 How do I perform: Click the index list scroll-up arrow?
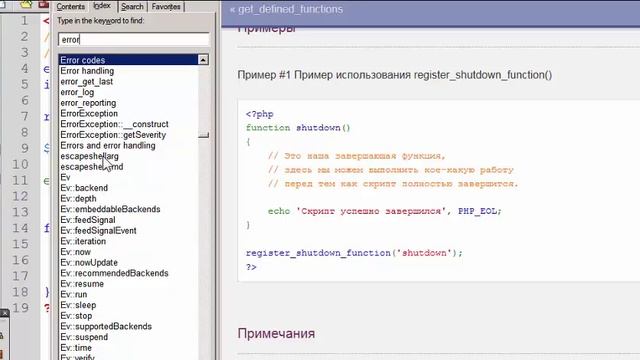pos(203,60)
